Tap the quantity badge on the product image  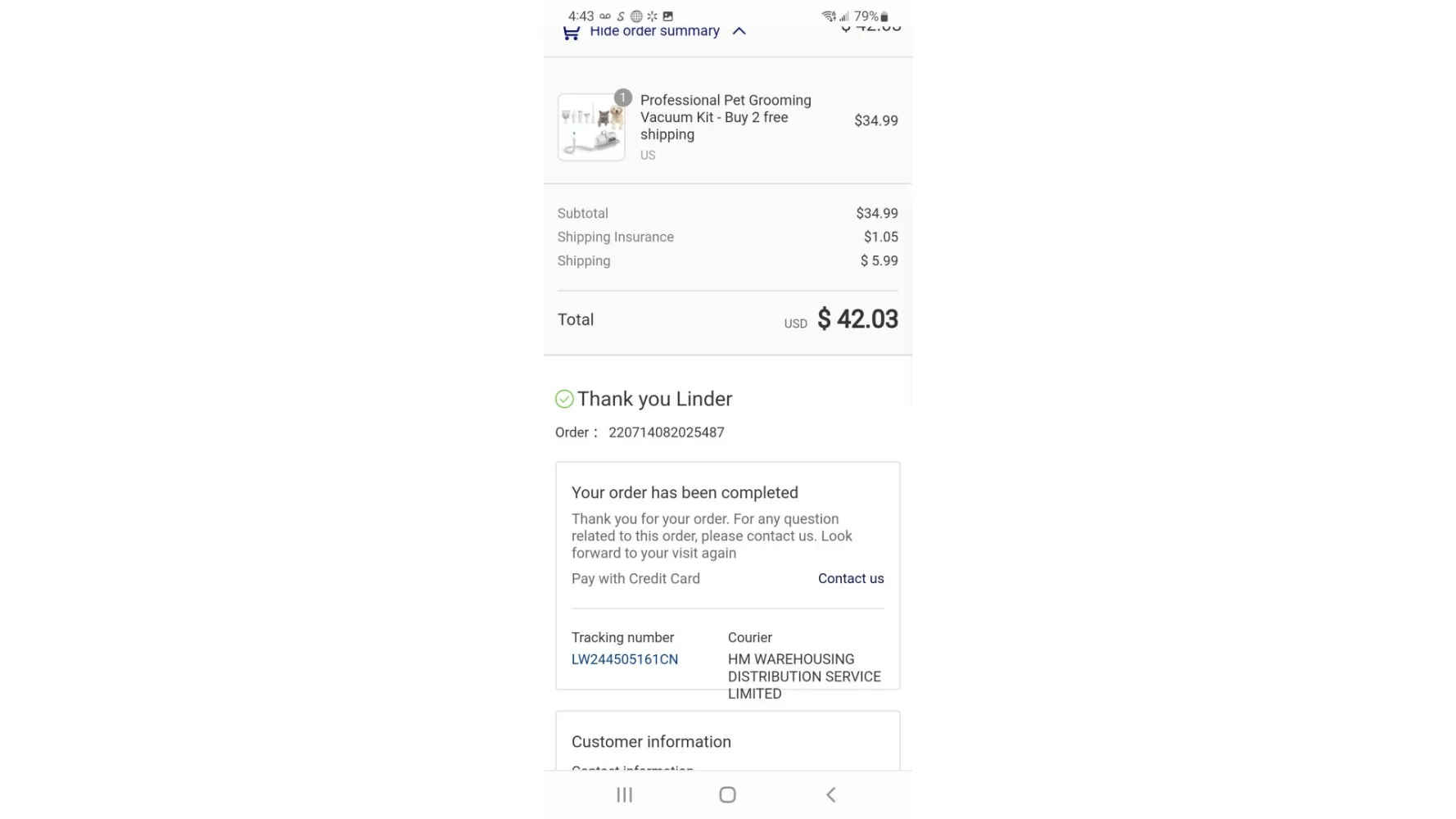(x=622, y=97)
